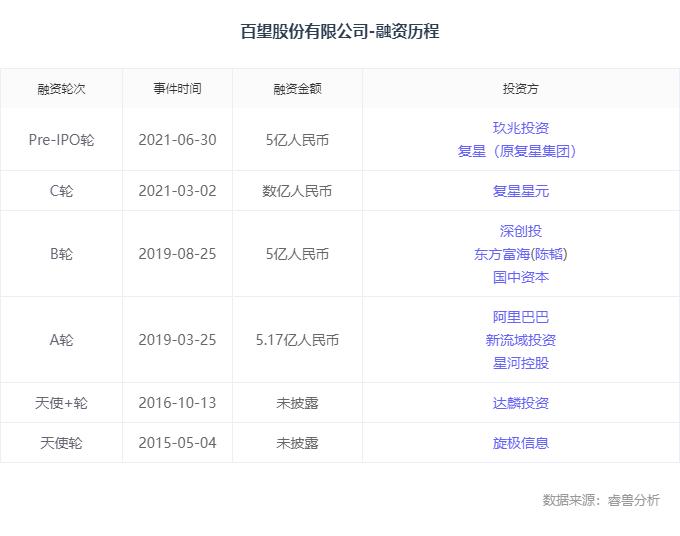Click the amount 数亿人民币
Screen dimensions: 680x536
298,191
